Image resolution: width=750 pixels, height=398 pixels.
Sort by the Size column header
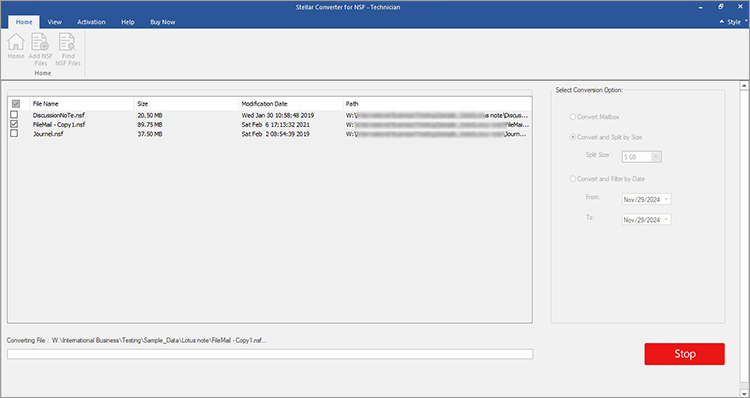(x=186, y=104)
